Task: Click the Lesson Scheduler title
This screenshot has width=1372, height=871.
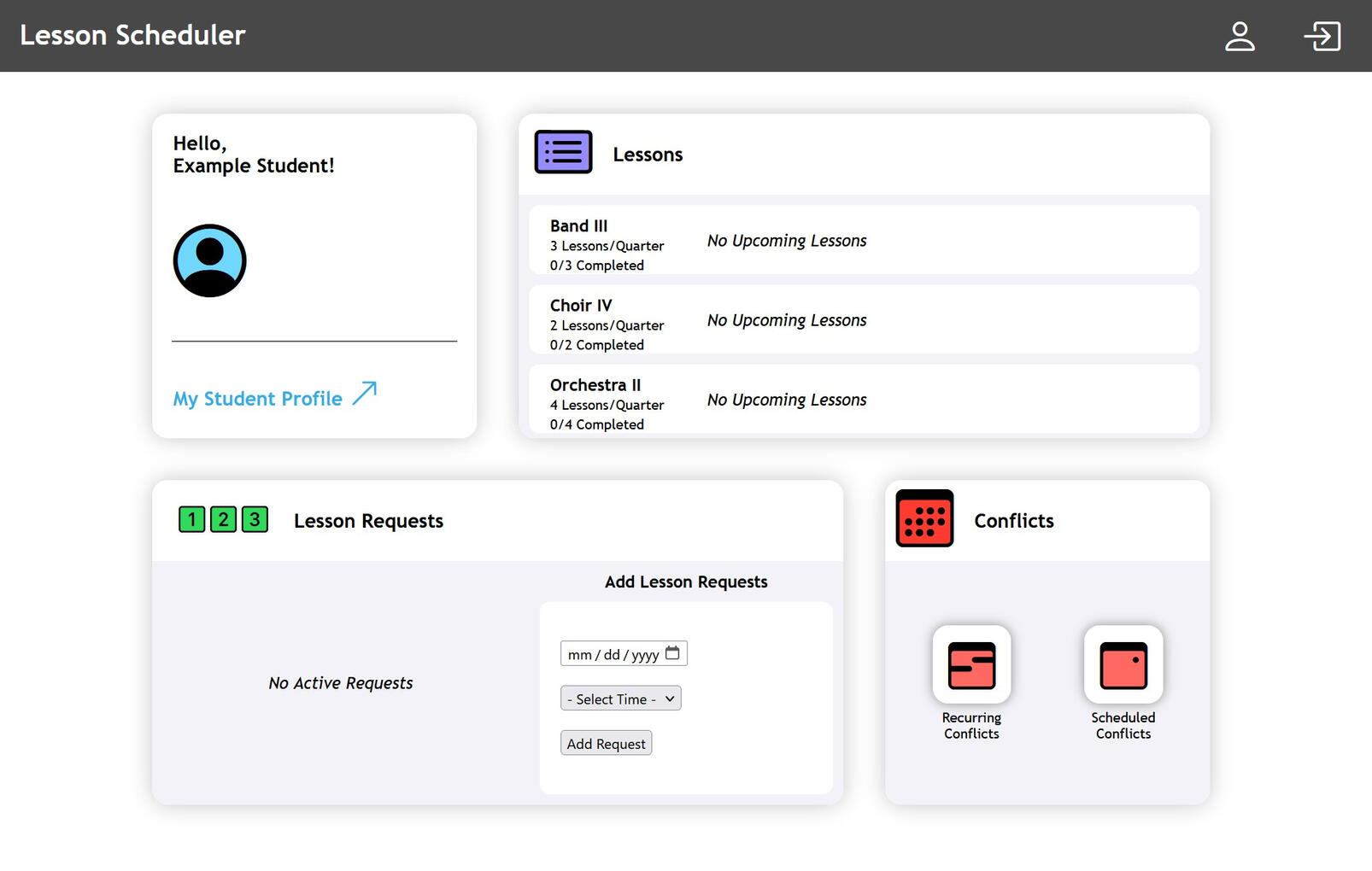Action: [x=132, y=35]
